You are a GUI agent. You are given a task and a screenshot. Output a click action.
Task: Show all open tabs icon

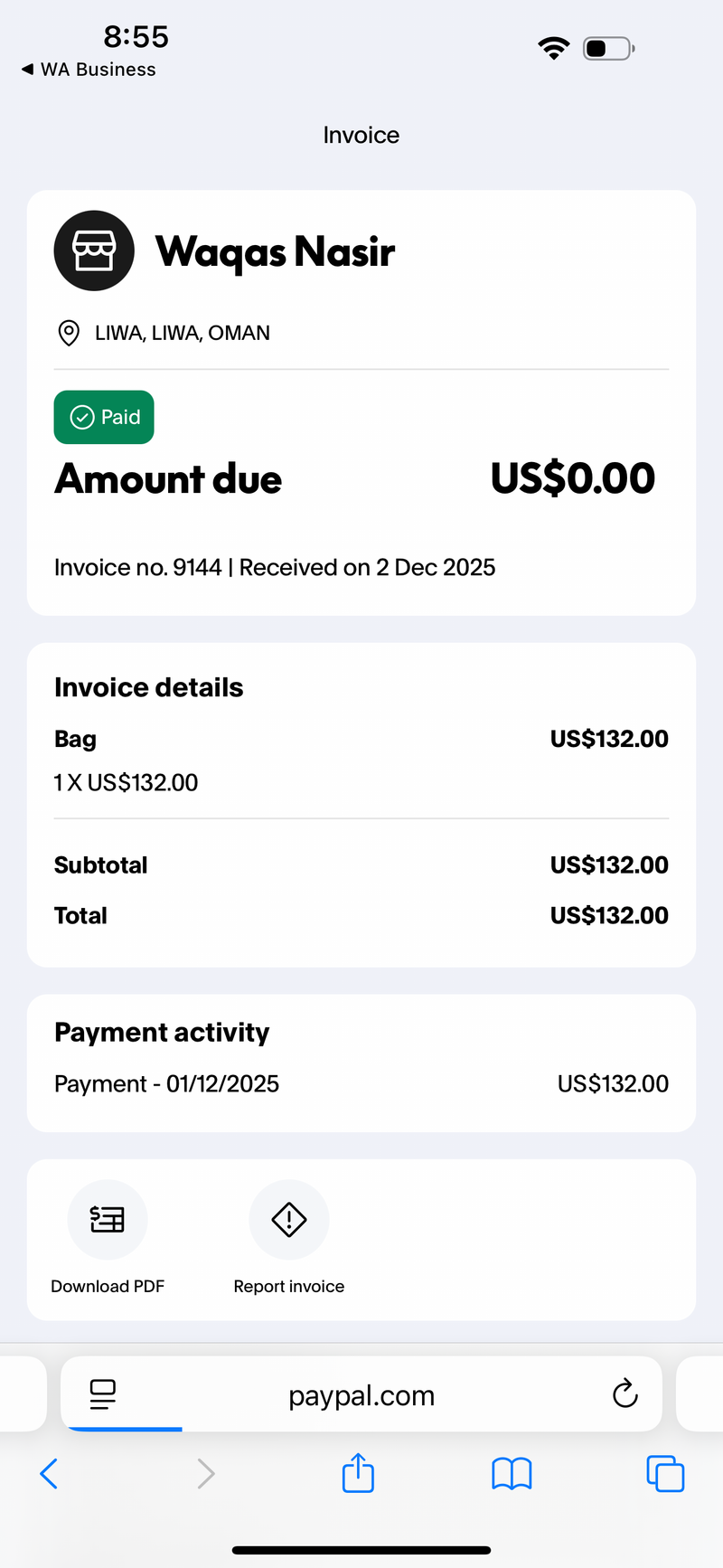click(x=665, y=1473)
